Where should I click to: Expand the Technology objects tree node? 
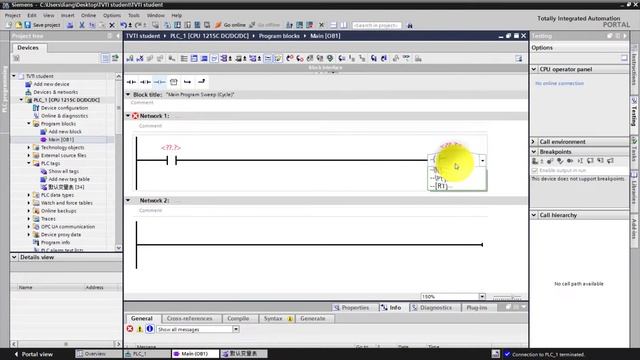(x=29, y=147)
